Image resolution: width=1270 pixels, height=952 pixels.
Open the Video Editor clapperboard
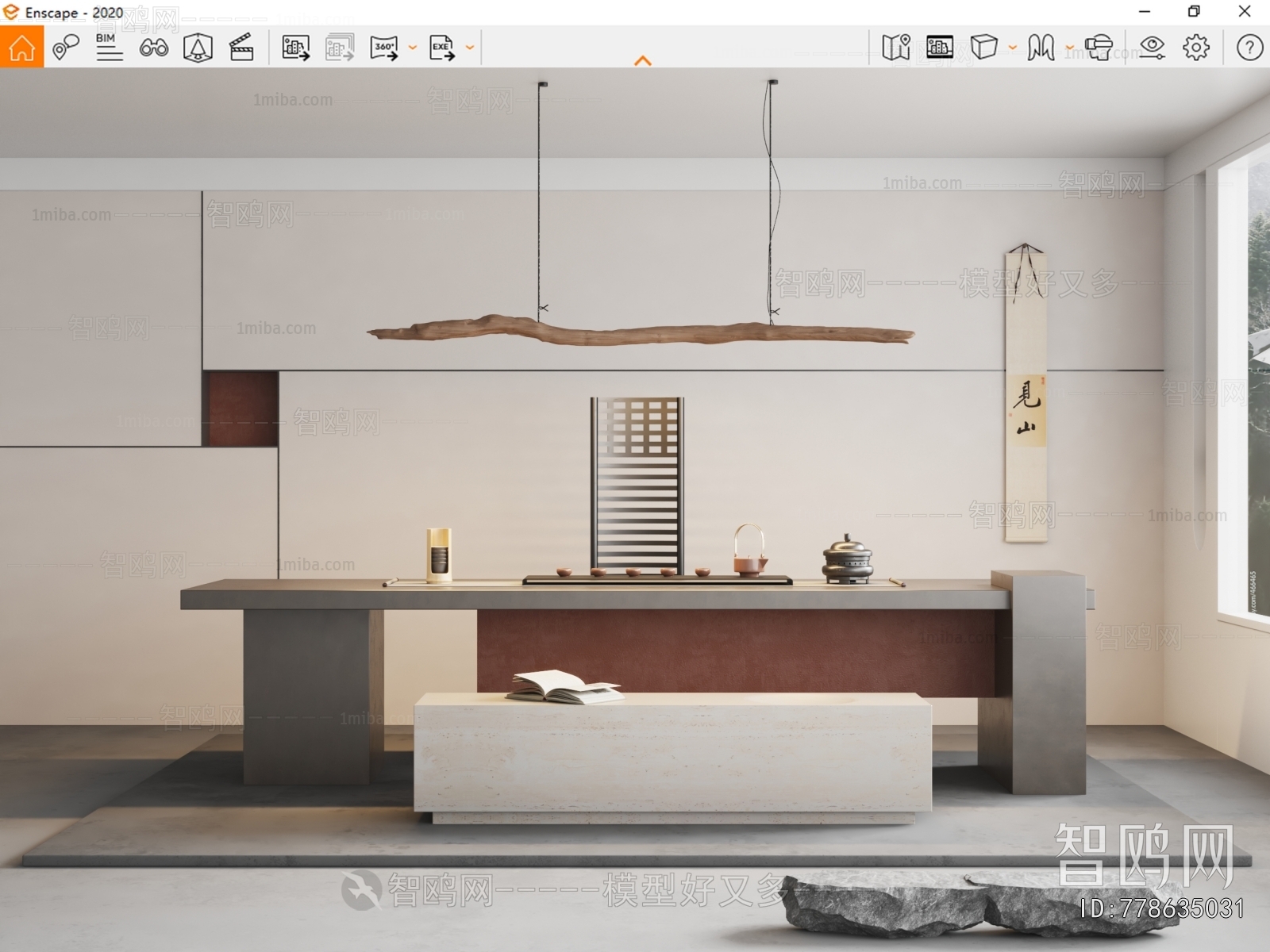241,48
